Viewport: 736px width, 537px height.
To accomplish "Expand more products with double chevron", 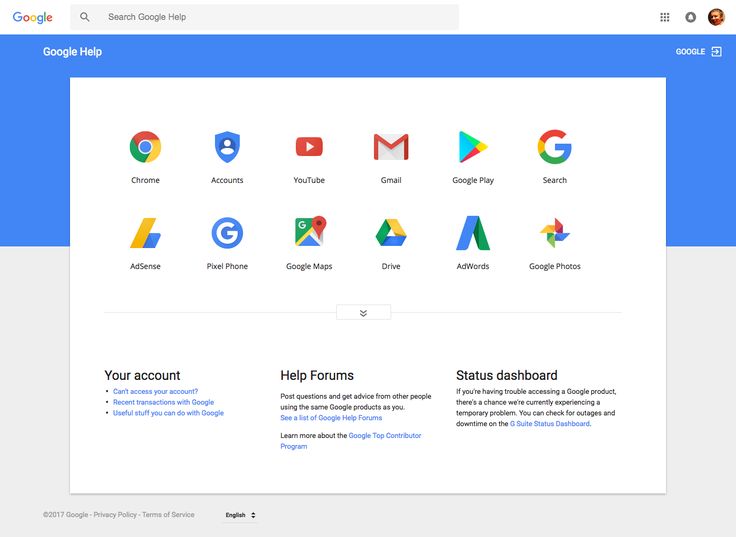I will coord(363,313).
